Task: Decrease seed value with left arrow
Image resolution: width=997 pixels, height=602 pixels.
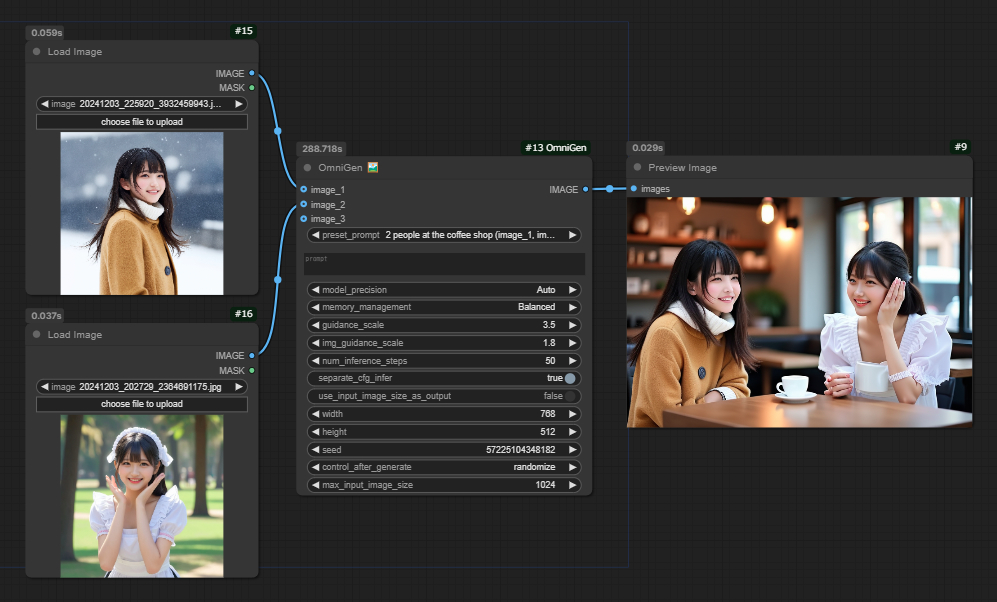Action: [x=315, y=449]
